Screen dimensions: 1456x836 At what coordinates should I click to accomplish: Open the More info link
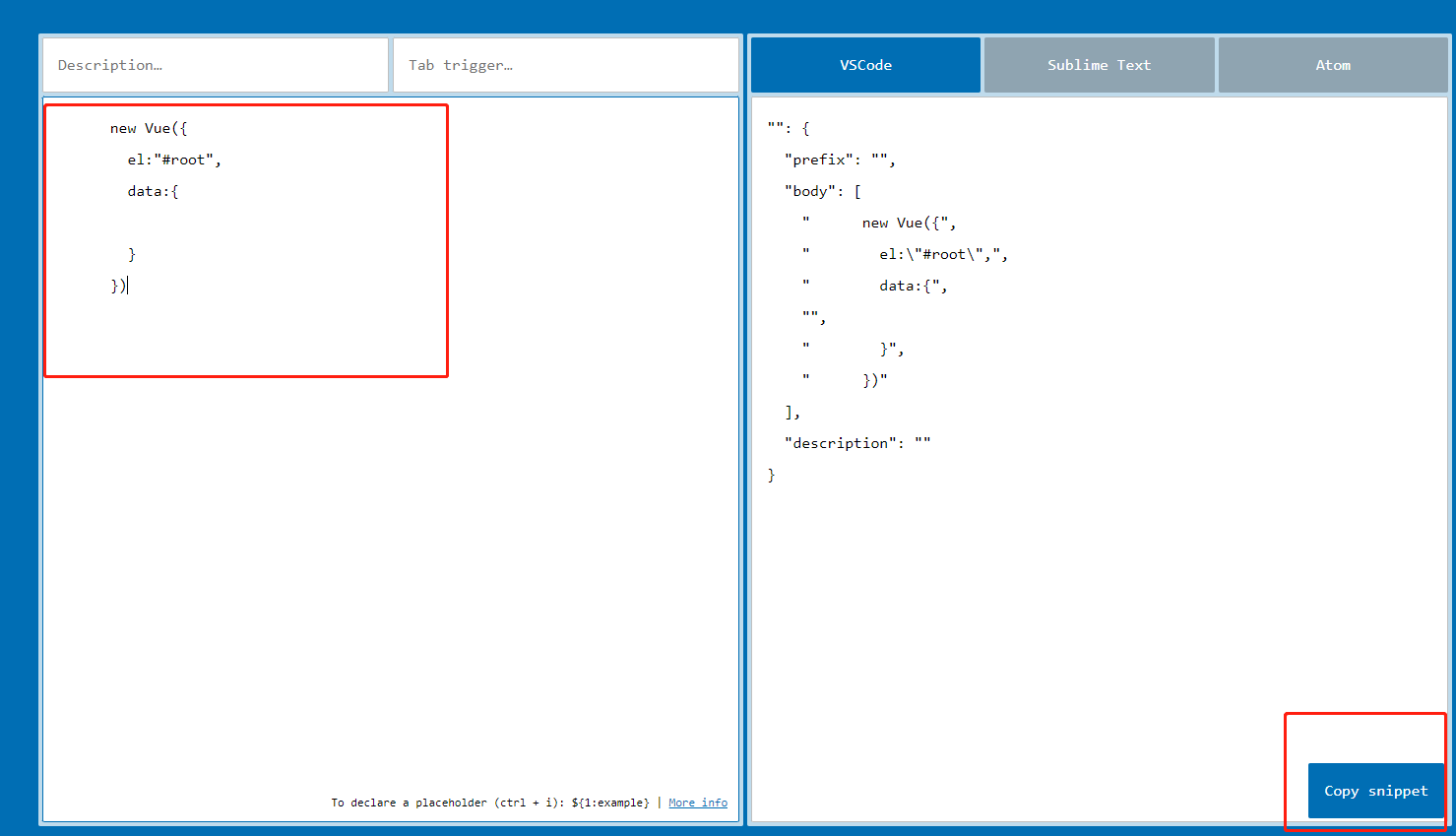click(698, 803)
